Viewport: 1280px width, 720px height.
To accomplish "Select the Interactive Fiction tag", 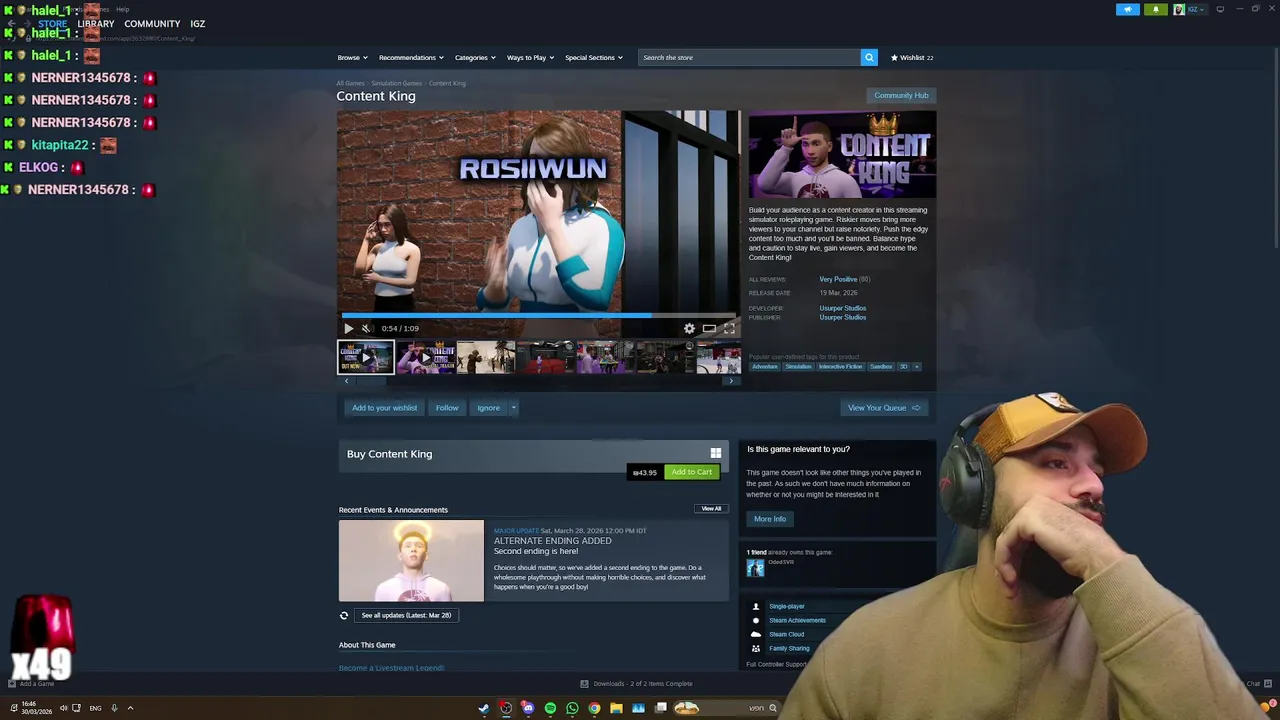I will pyautogui.click(x=840, y=366).
